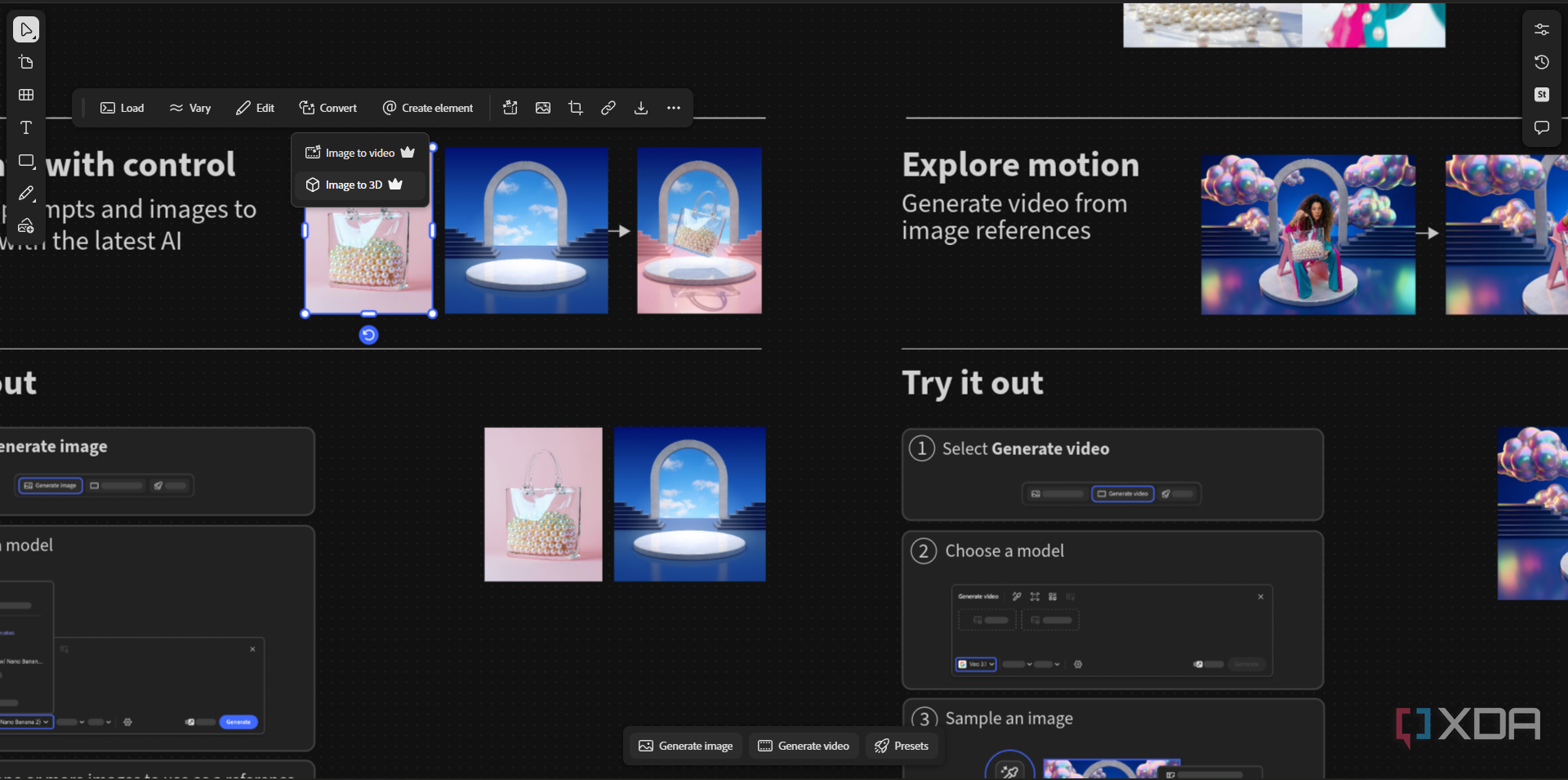The height and width of the screenshot is (780, 1568).
Task: Open the St Adobe Stock panel
Action: (x=1542, y=95)
